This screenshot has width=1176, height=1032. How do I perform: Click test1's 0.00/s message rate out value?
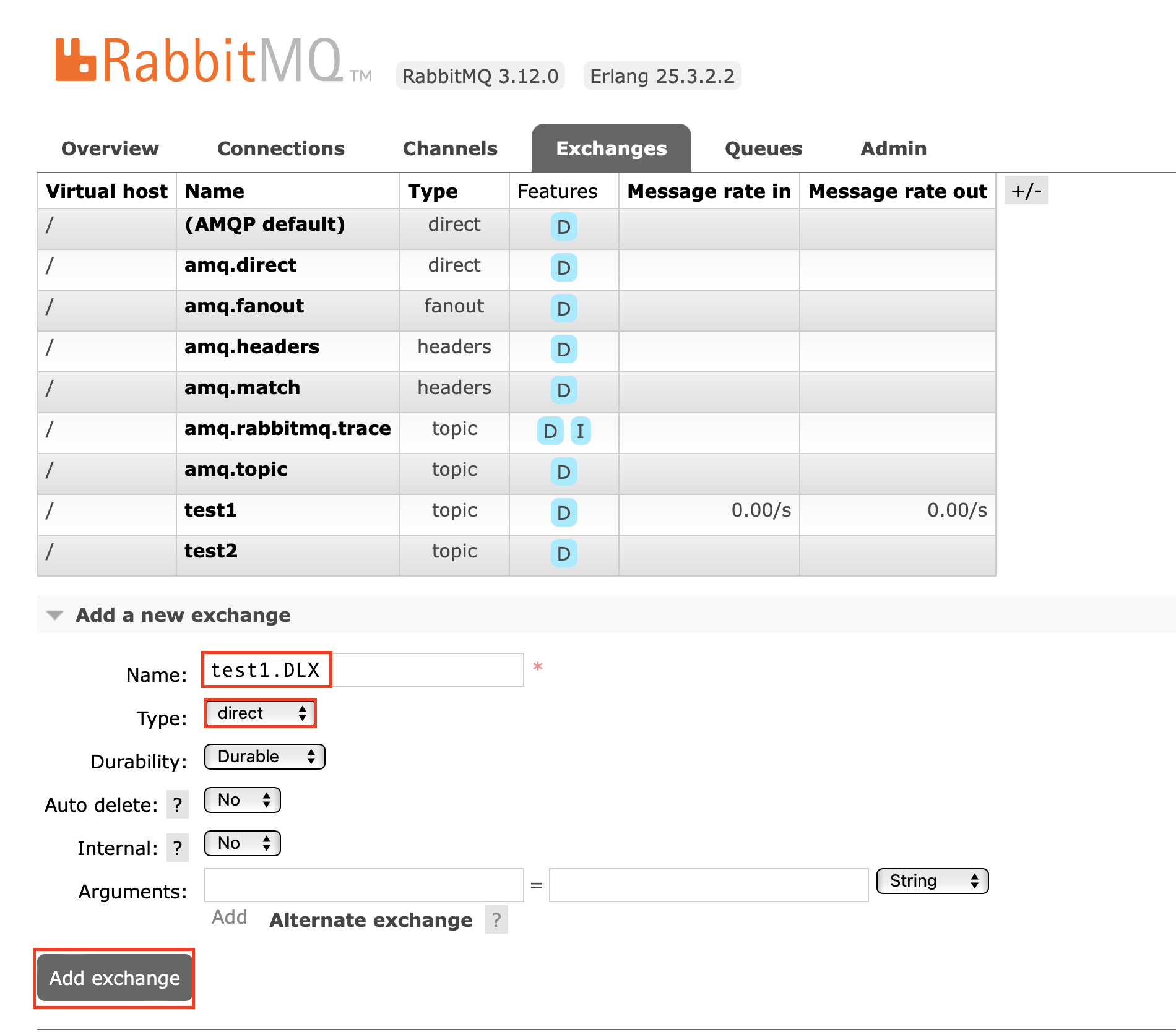point(957,510)
